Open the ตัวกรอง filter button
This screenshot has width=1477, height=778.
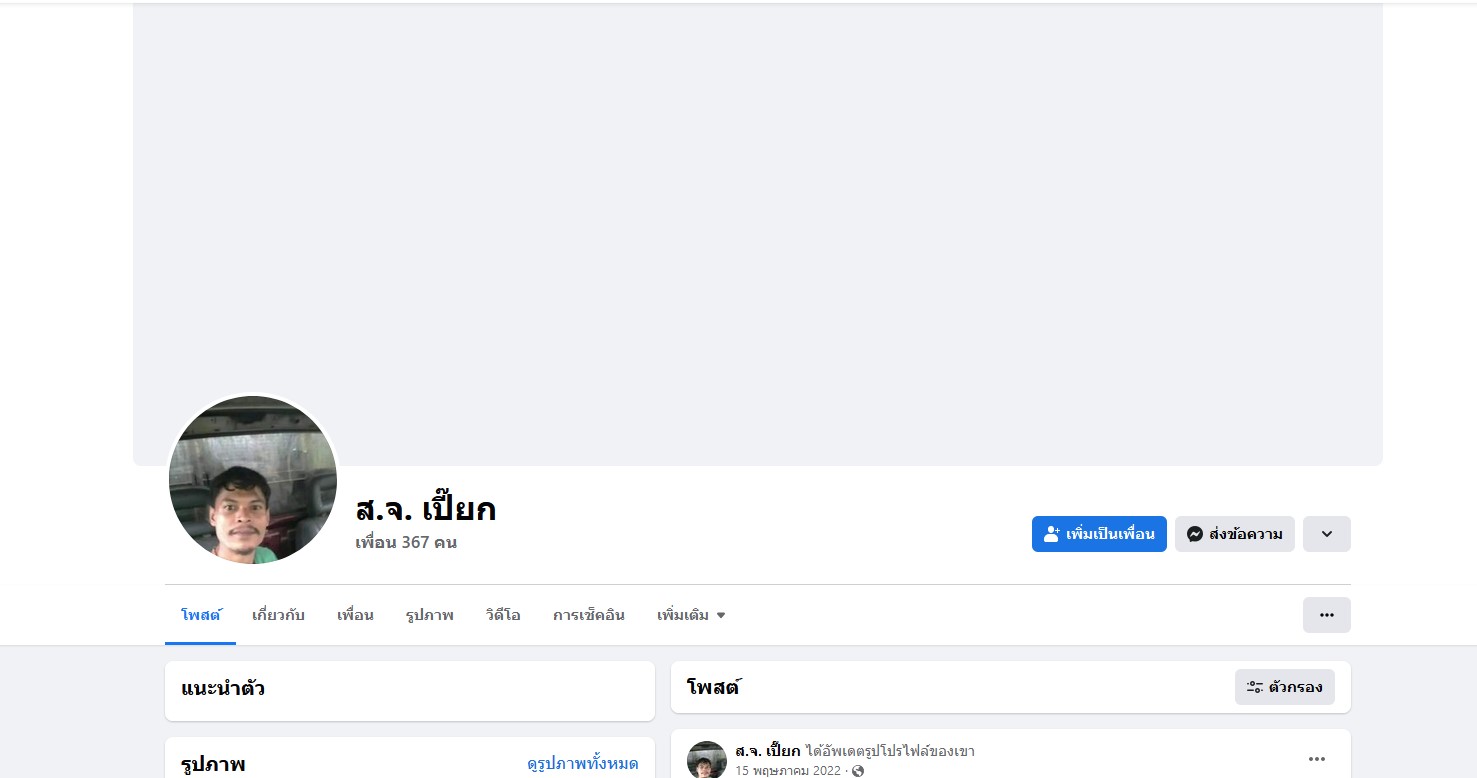tap(1285, 687)
